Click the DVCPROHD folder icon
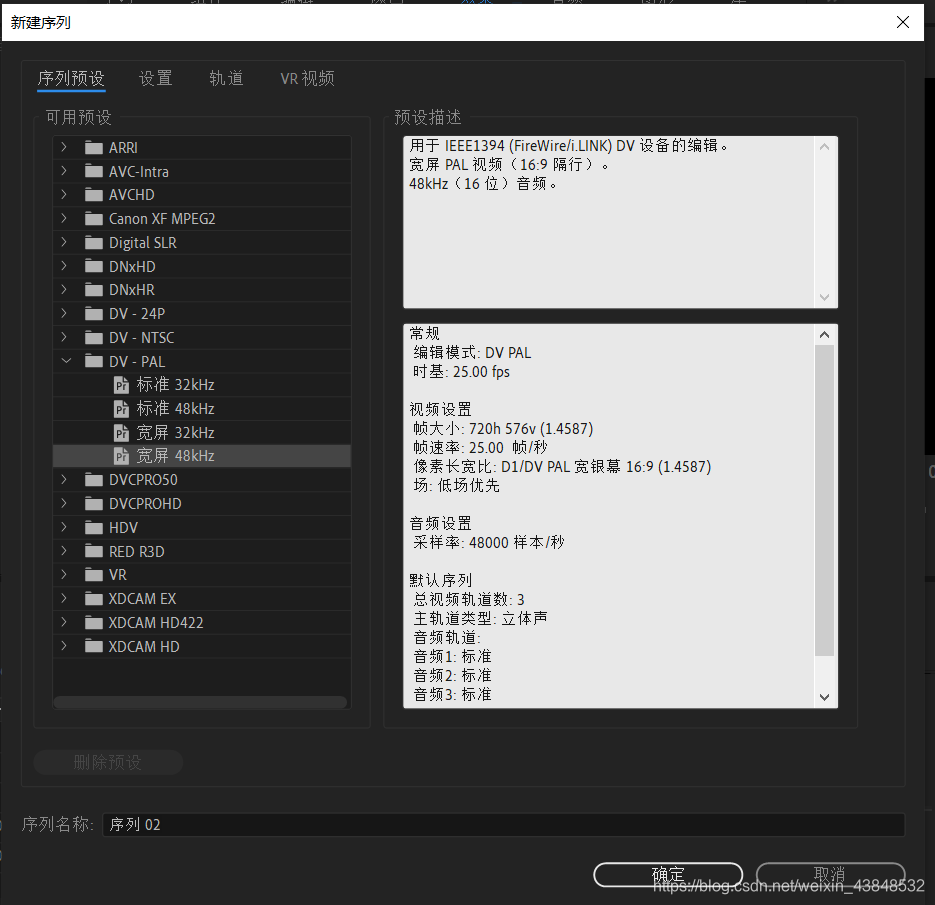This screenshot has height=905, width=935. tap(94, 503)
